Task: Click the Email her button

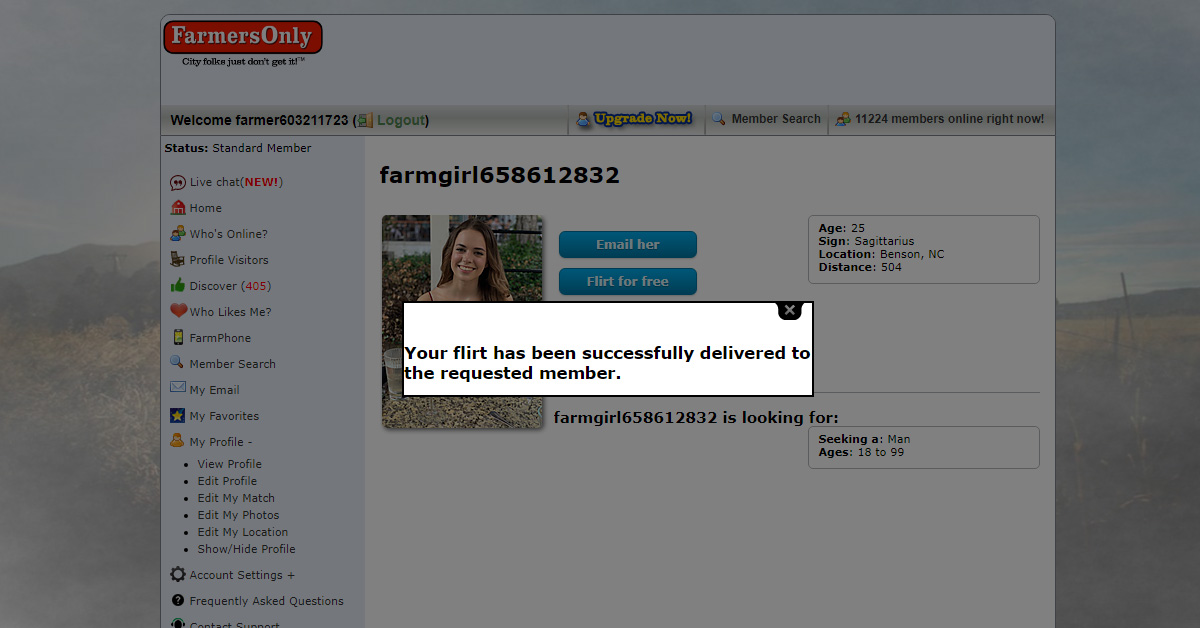Action: (x=628, y=245)
